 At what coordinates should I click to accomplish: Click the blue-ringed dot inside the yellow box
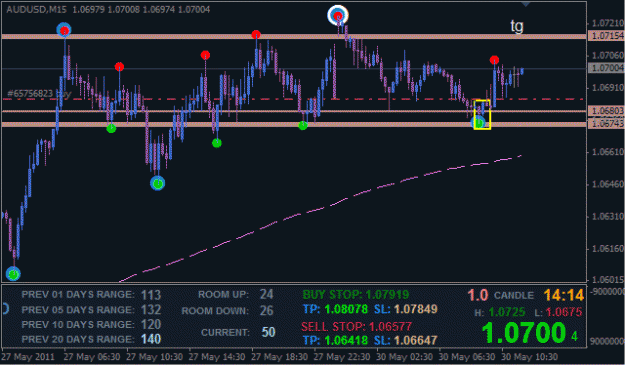click(479, 123)
